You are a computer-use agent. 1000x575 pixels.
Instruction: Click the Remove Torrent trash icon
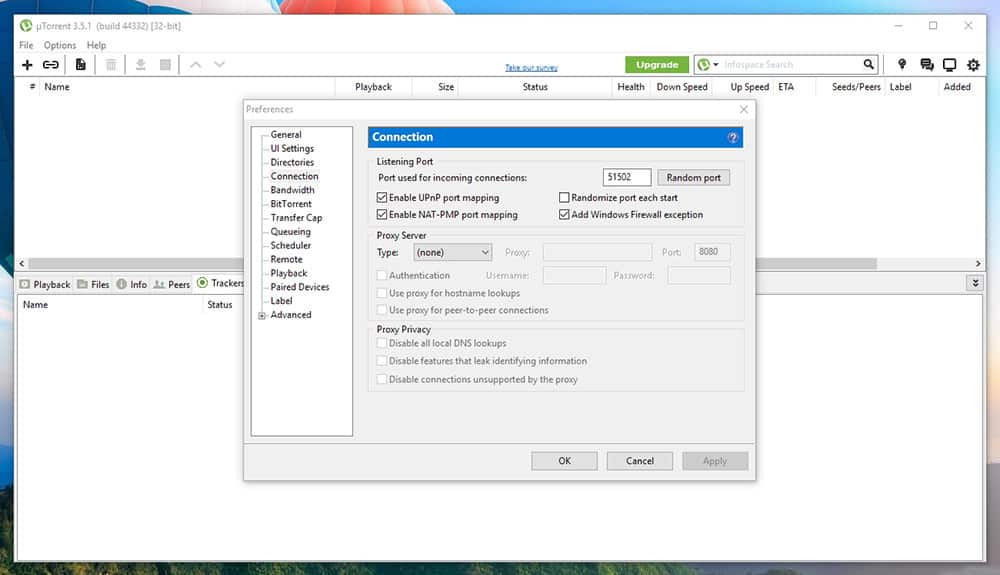tap(111, 64)
